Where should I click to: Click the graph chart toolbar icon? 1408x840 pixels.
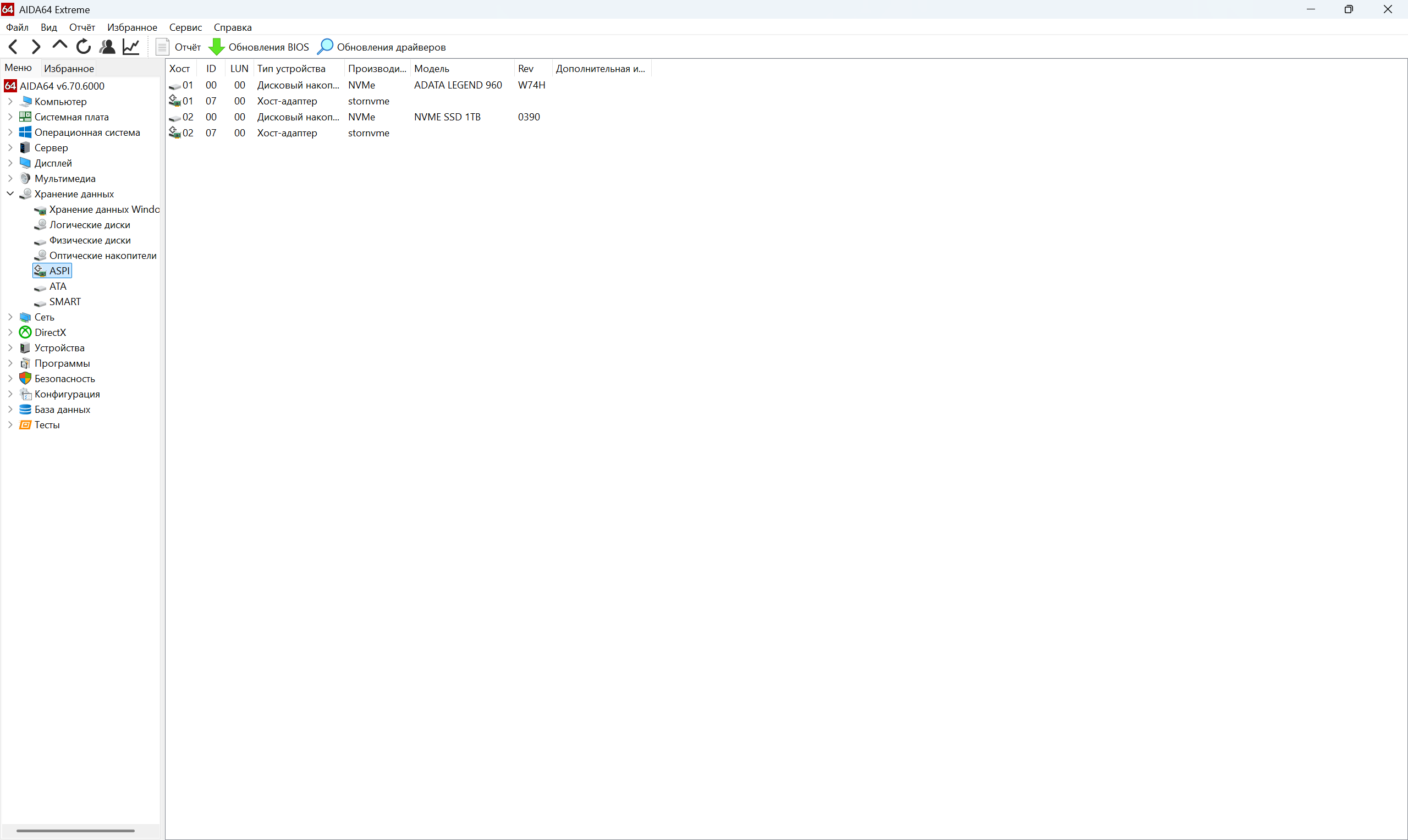131,46
